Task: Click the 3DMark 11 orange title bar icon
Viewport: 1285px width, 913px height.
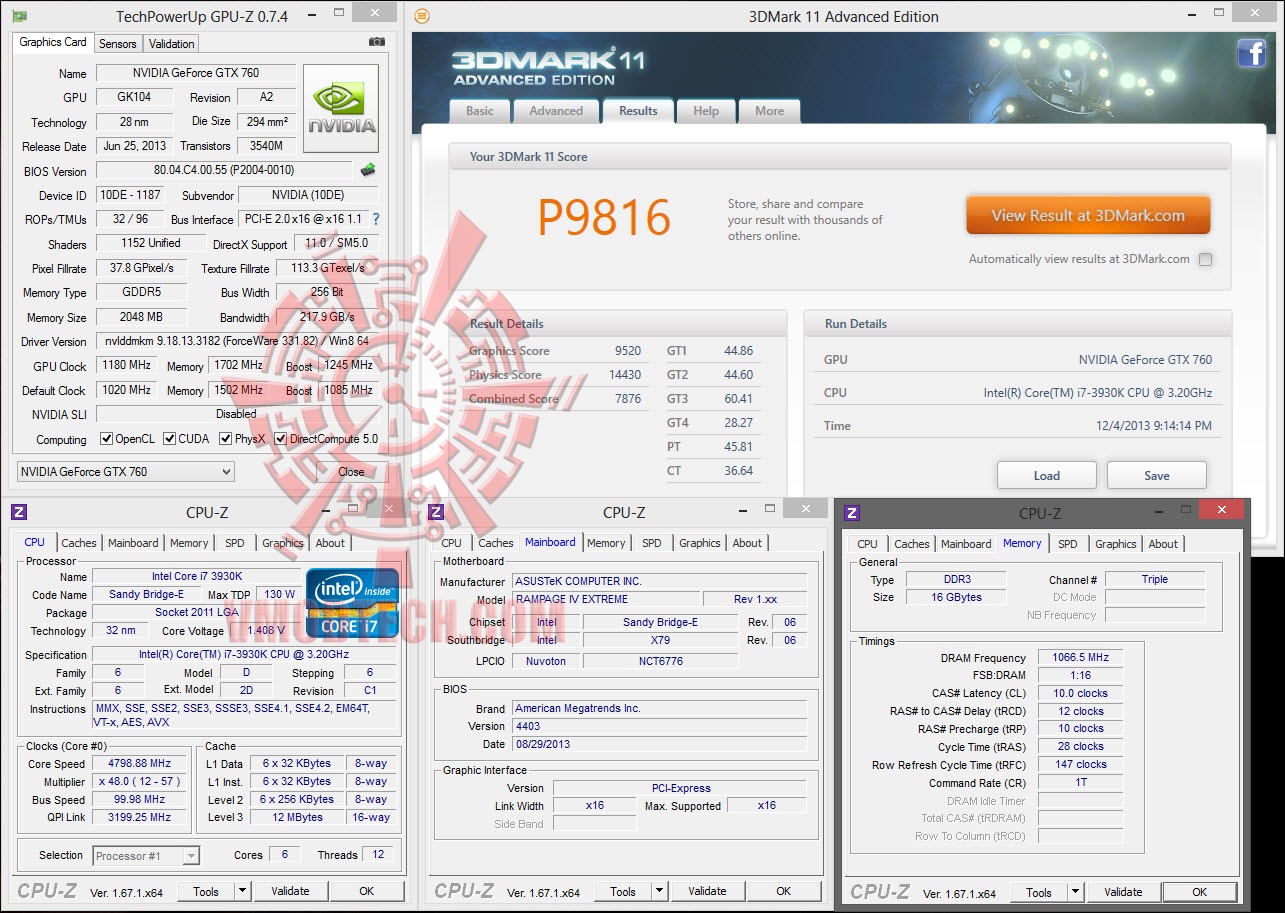Action: click(x=422, y=16)
